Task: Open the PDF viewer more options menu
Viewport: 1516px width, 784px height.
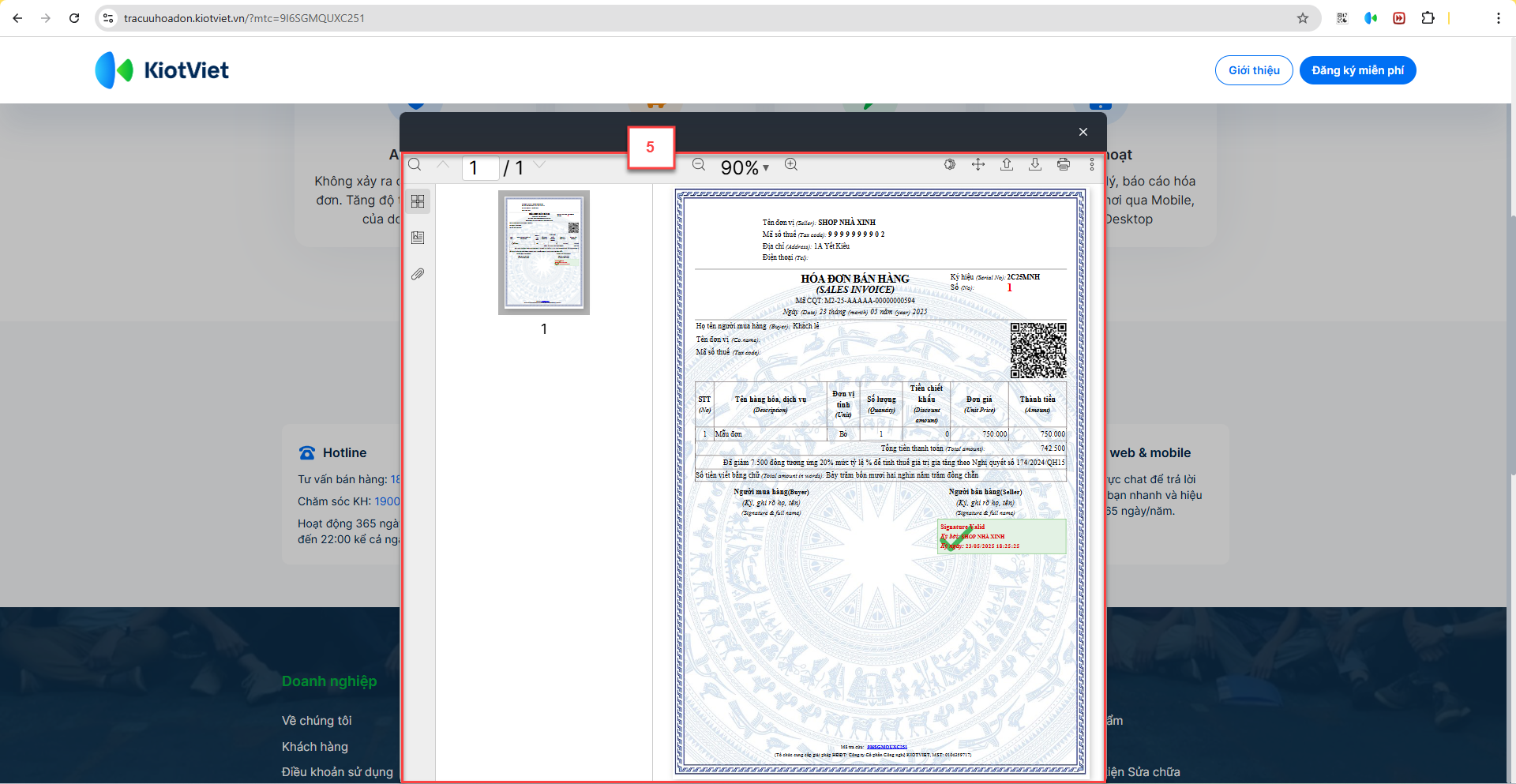Action: coord(1092,164)
